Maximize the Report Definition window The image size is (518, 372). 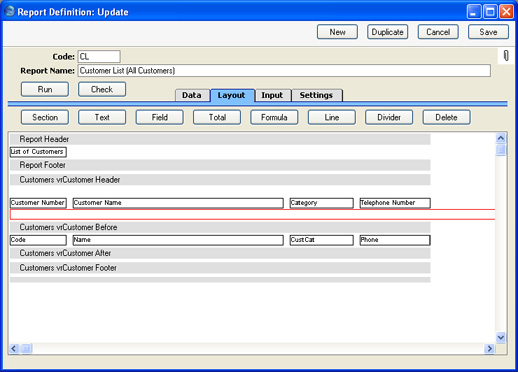[x=490, y=12]
